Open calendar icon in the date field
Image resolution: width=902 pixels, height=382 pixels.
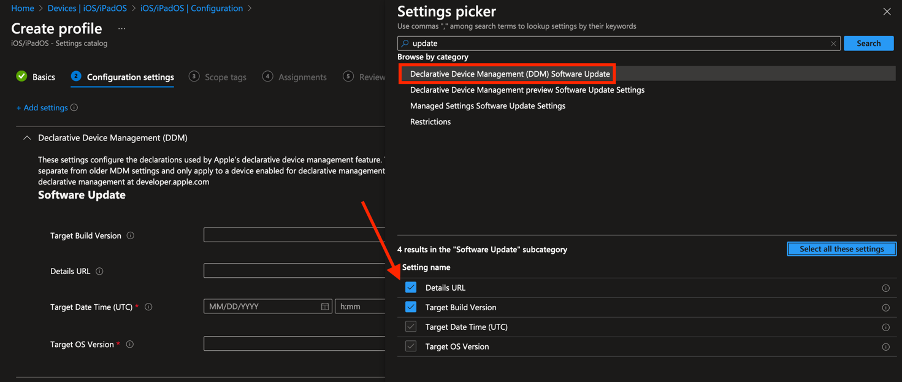point(324,307)
